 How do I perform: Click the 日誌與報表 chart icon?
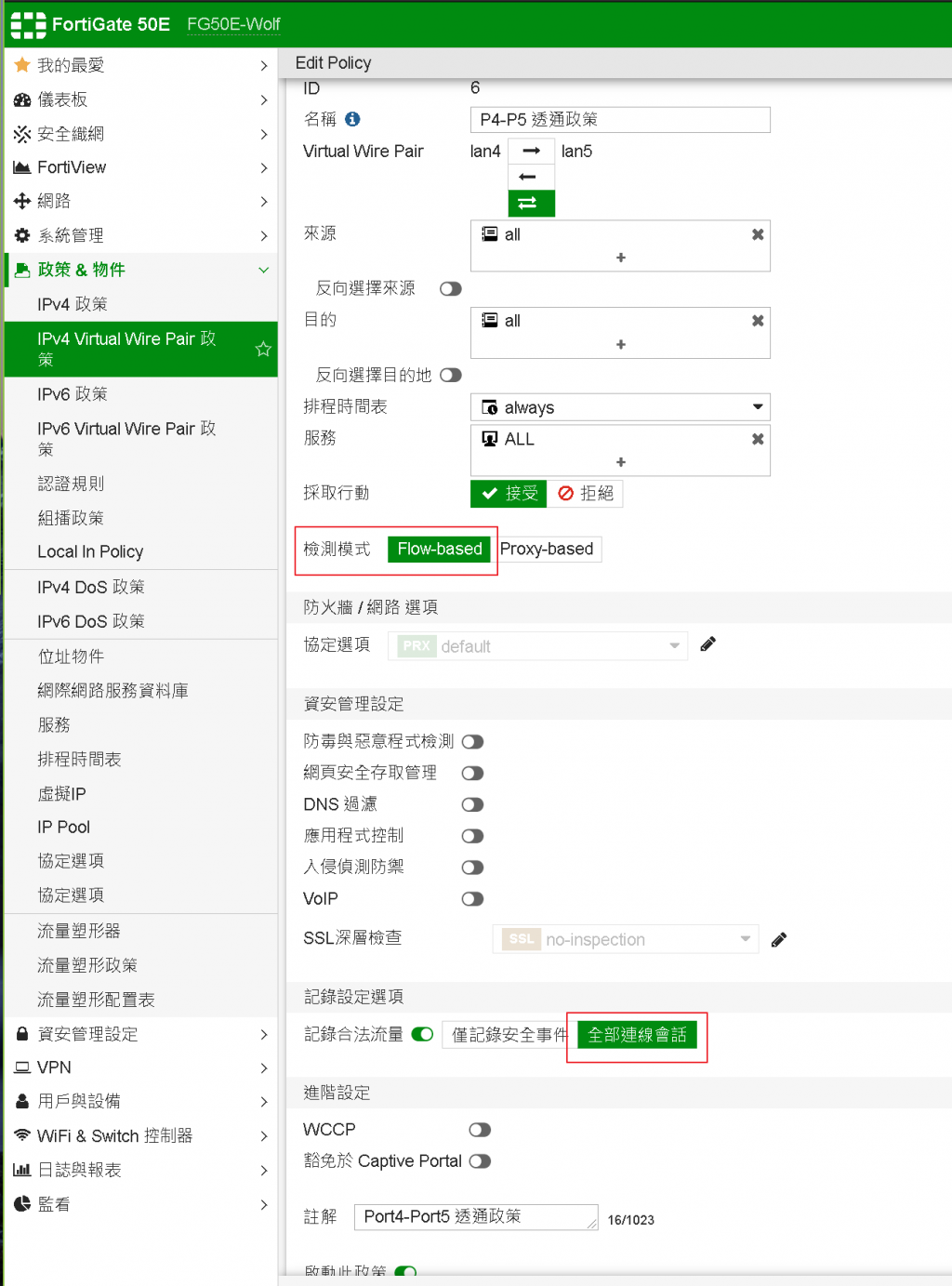pyautogui.click(x=22, y=1170)
